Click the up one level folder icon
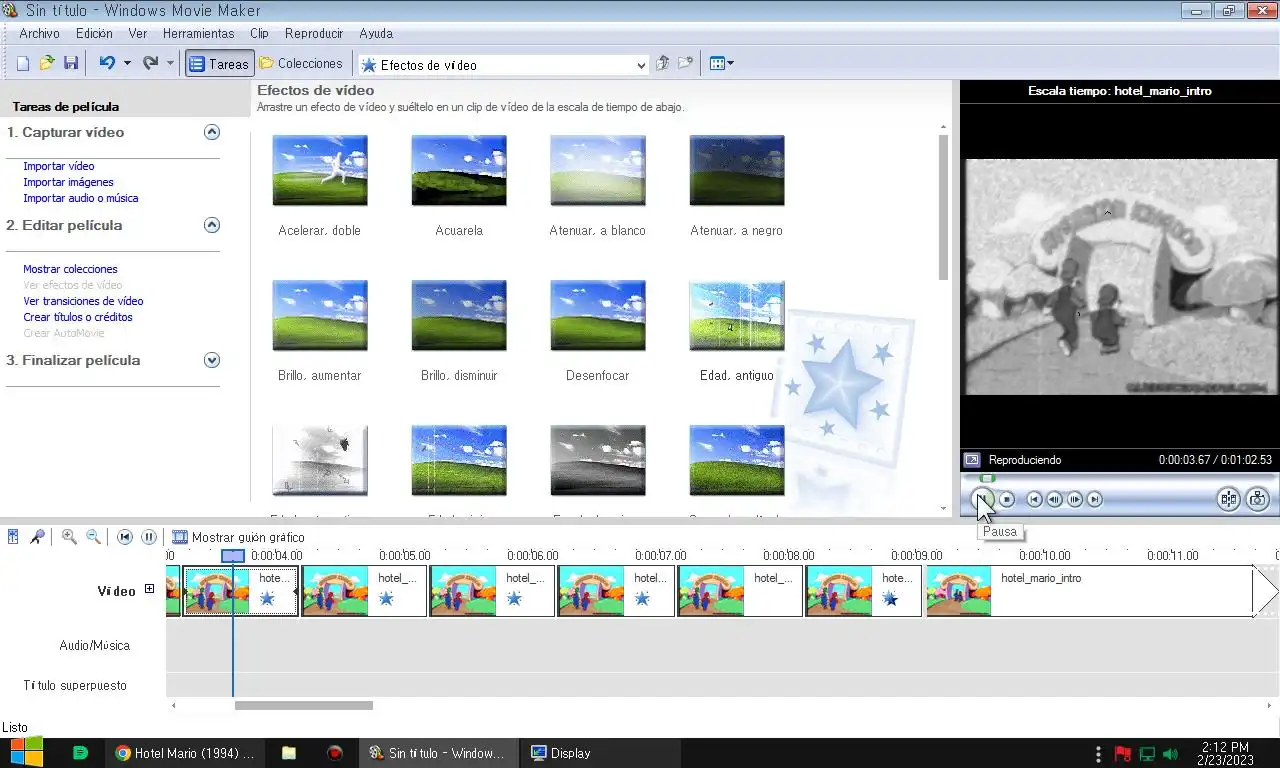This screenshot has height=768, width=1280. pos(662,63)
